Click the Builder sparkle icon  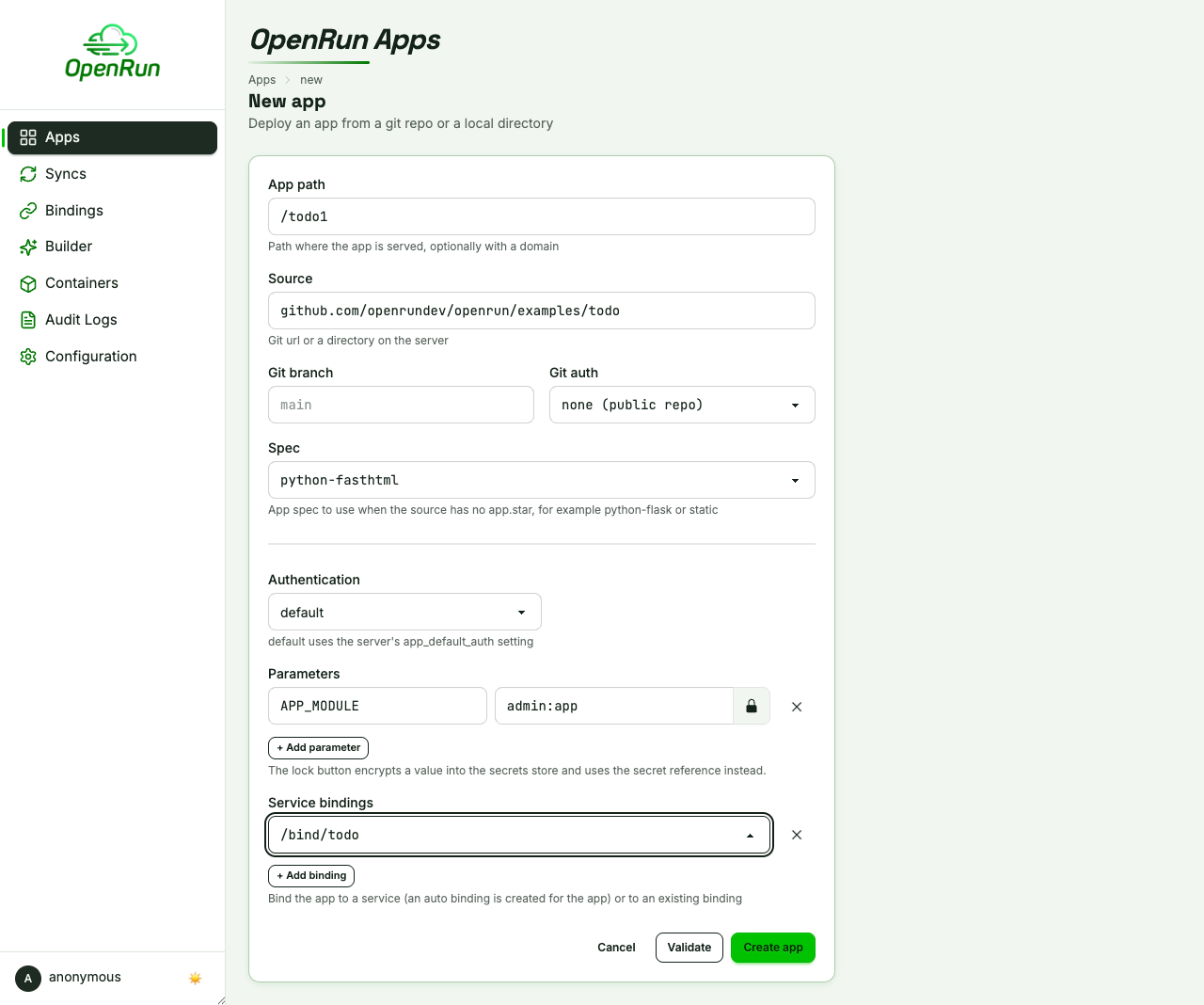click(x=28, y=247)
